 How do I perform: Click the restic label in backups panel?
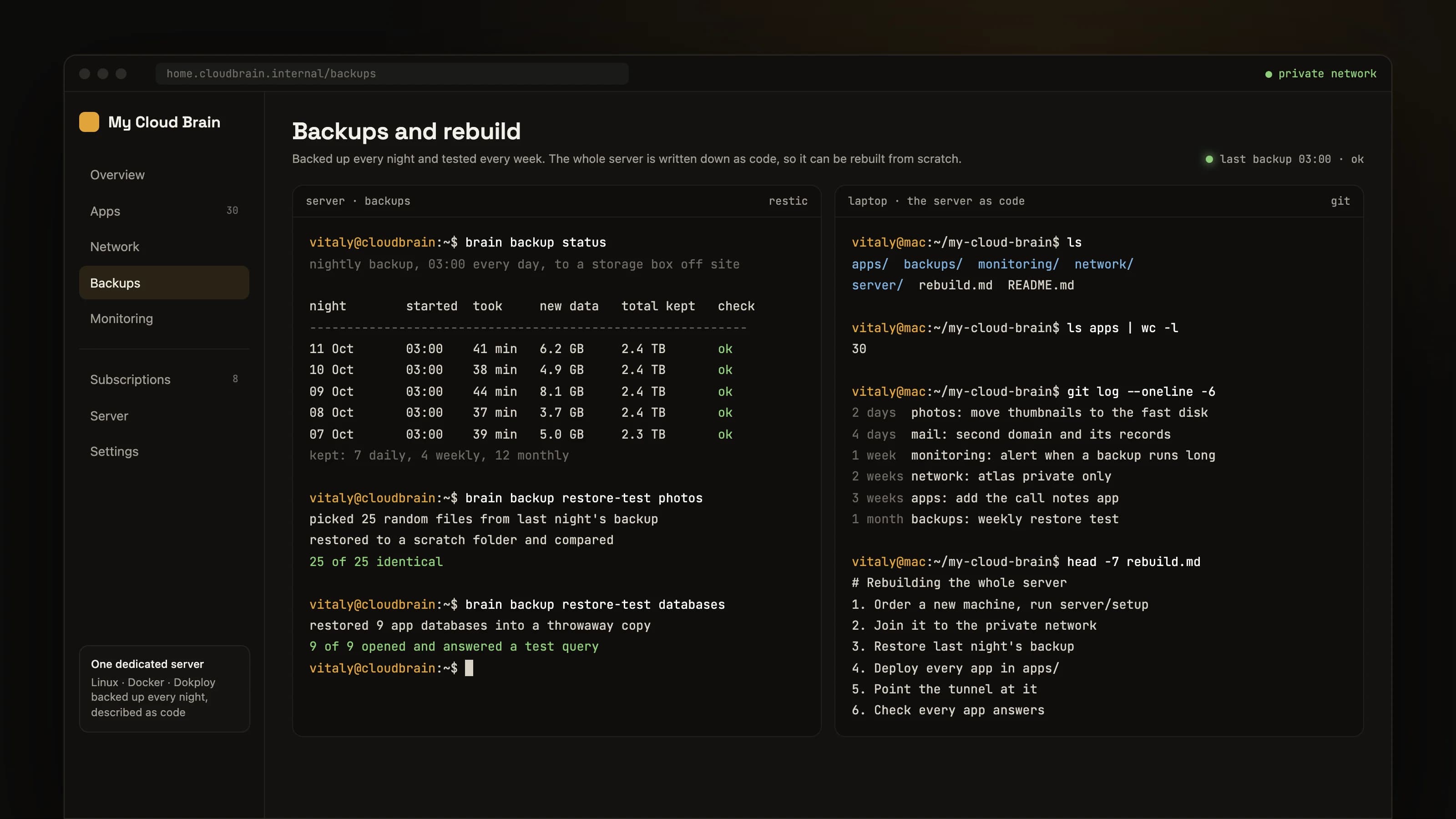point(788,201)
